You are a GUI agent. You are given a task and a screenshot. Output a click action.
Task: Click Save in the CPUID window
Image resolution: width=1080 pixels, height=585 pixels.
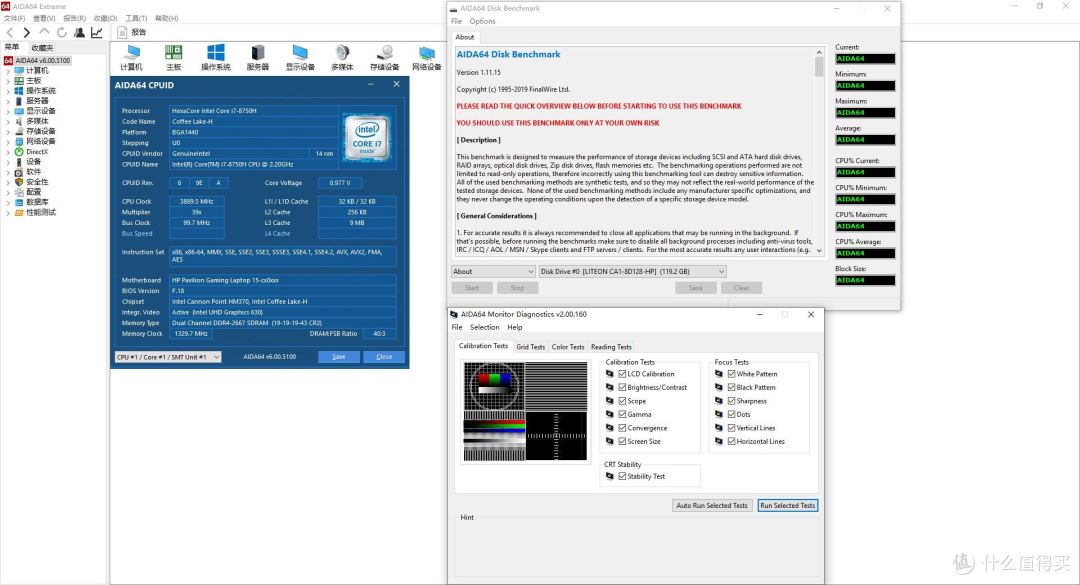tap(339, 357)
